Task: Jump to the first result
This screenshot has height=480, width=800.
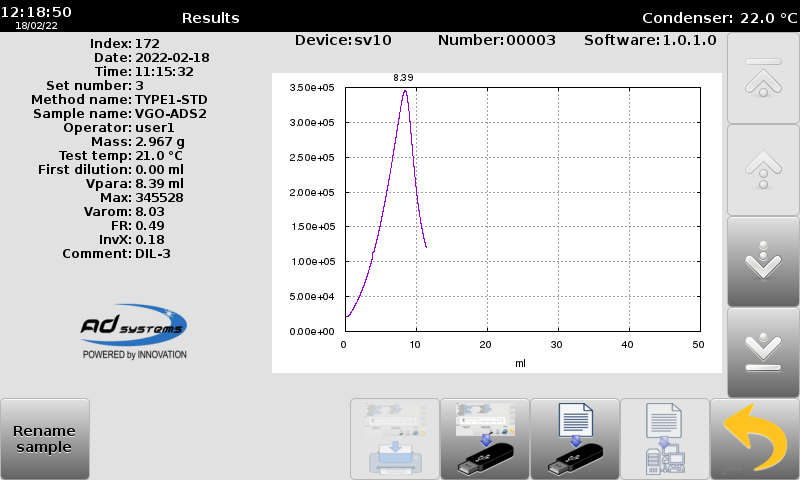Action: pos(763,78)
